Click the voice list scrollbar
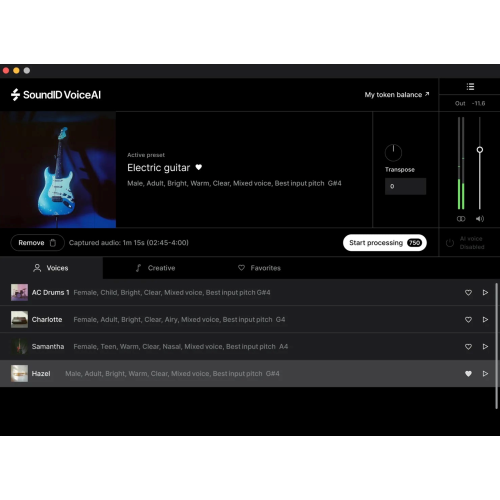 click(497, 346)
